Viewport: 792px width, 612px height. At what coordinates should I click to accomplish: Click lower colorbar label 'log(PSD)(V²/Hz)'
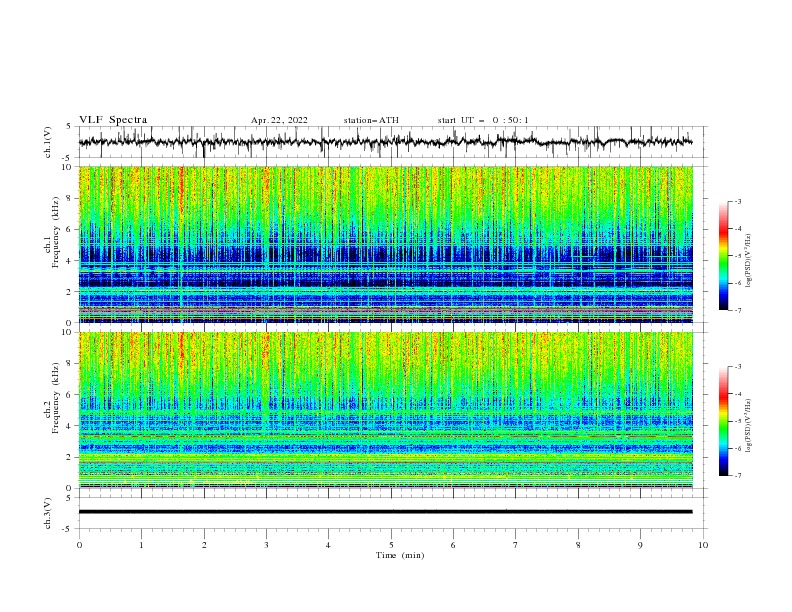[x=749, y=425]
